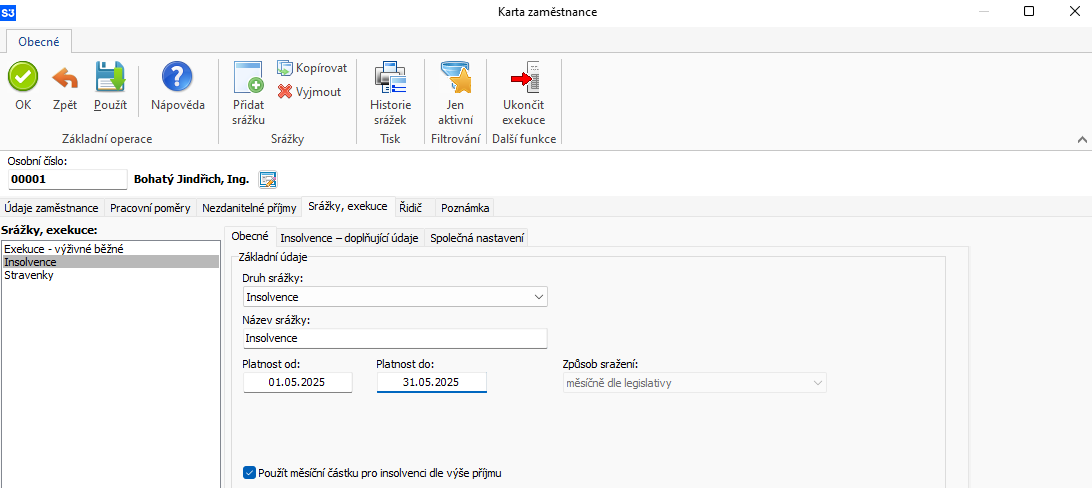Expand the Druh srážky dropdown
1092x488 pixels.
click(538, 297)
